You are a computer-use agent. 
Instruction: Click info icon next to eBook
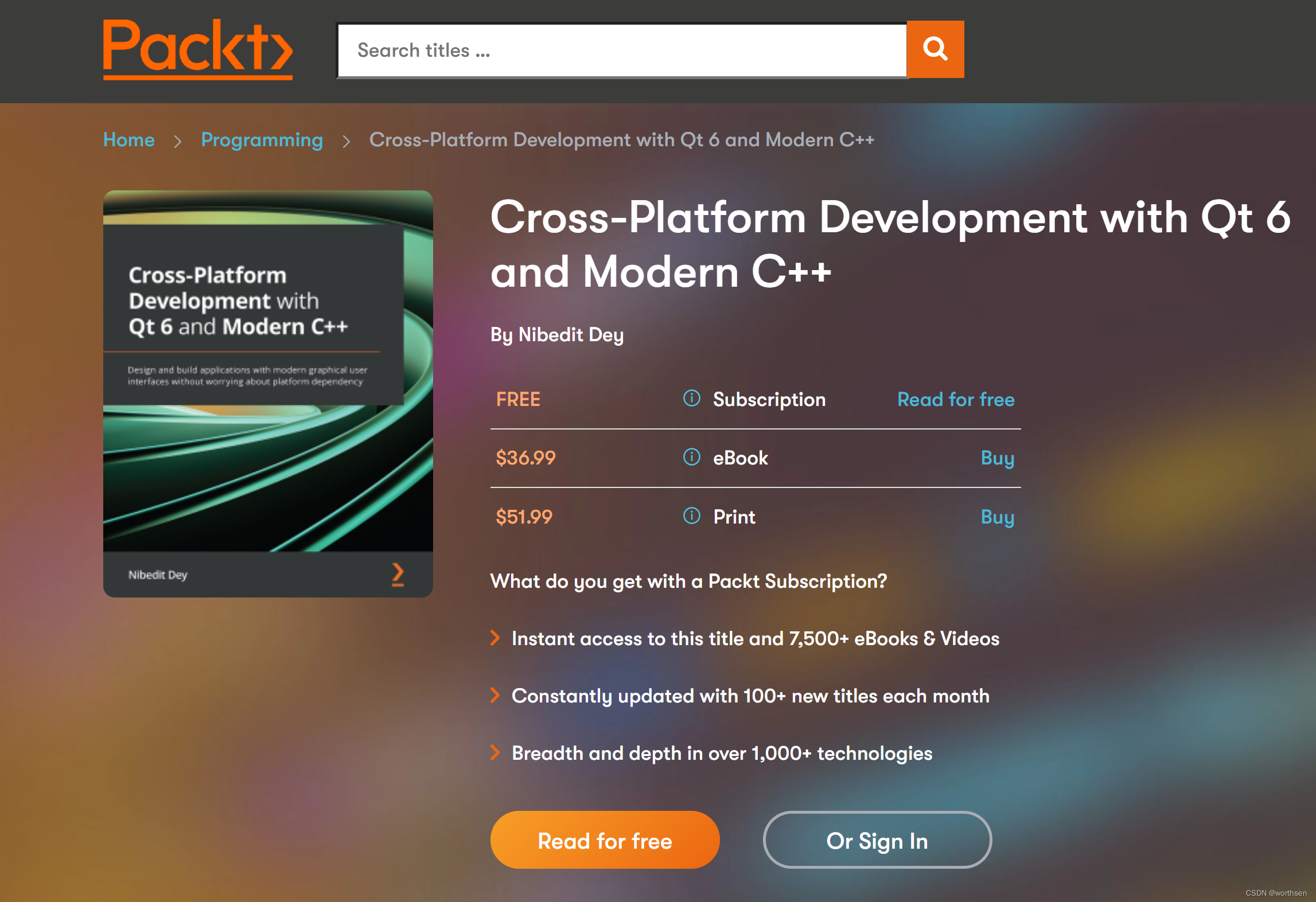pyautogui.click(x=691, y=457)
